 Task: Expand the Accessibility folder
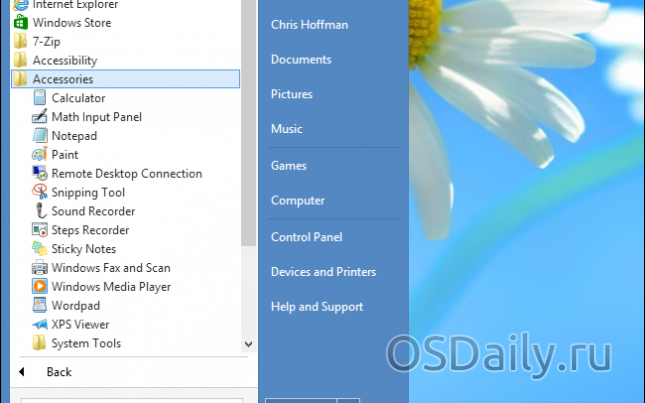tap(64, 60)
